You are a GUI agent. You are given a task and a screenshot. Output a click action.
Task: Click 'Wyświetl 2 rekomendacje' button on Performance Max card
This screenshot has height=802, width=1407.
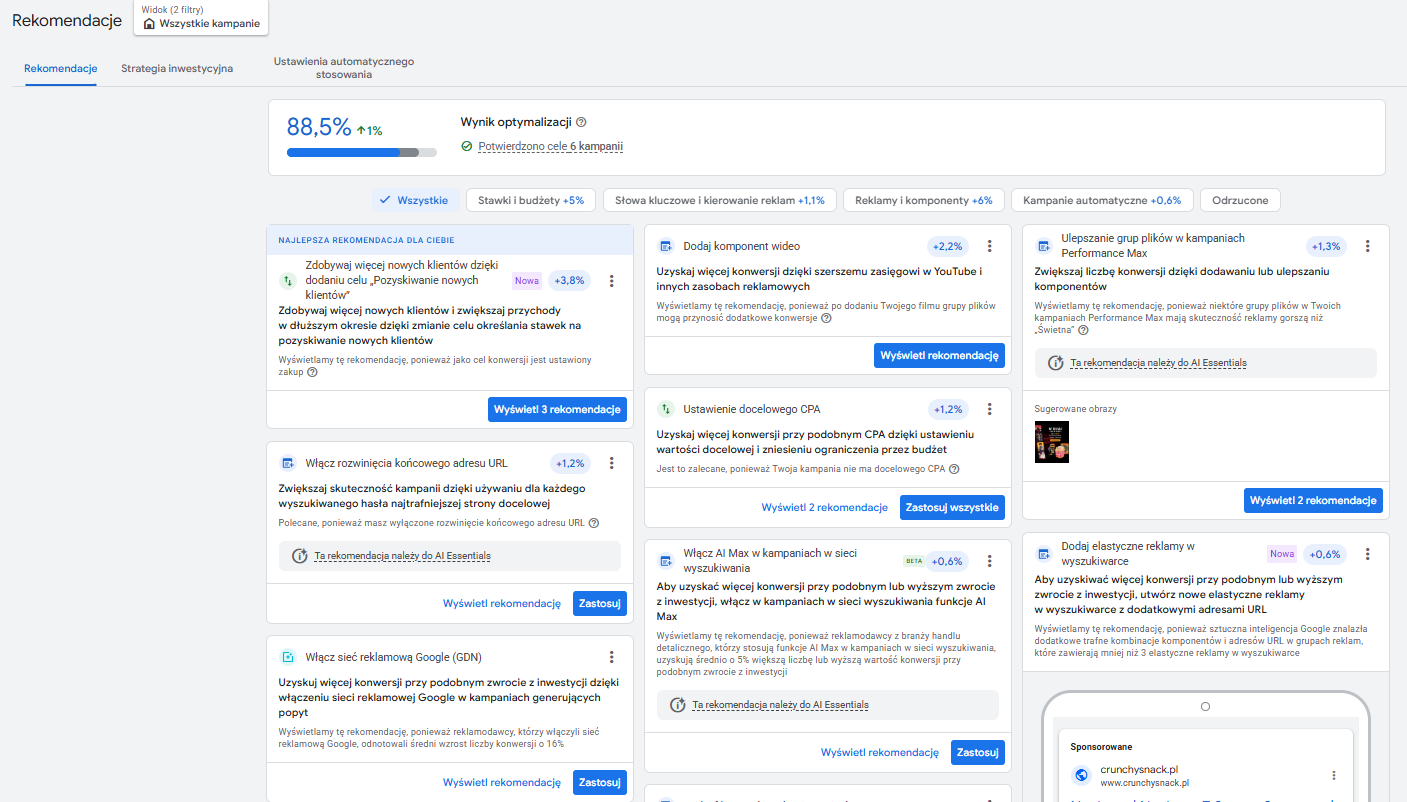1314,500
